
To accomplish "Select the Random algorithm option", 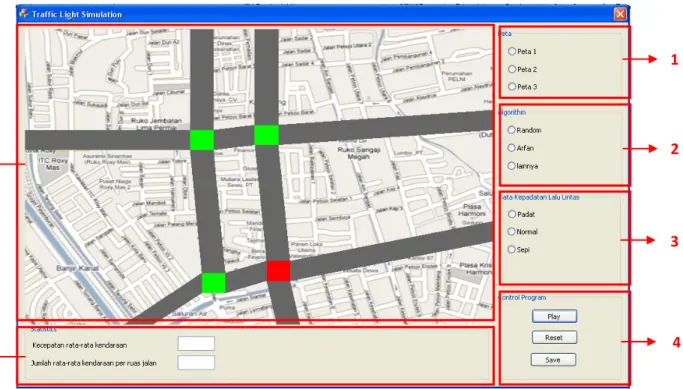I will (512, 130).
